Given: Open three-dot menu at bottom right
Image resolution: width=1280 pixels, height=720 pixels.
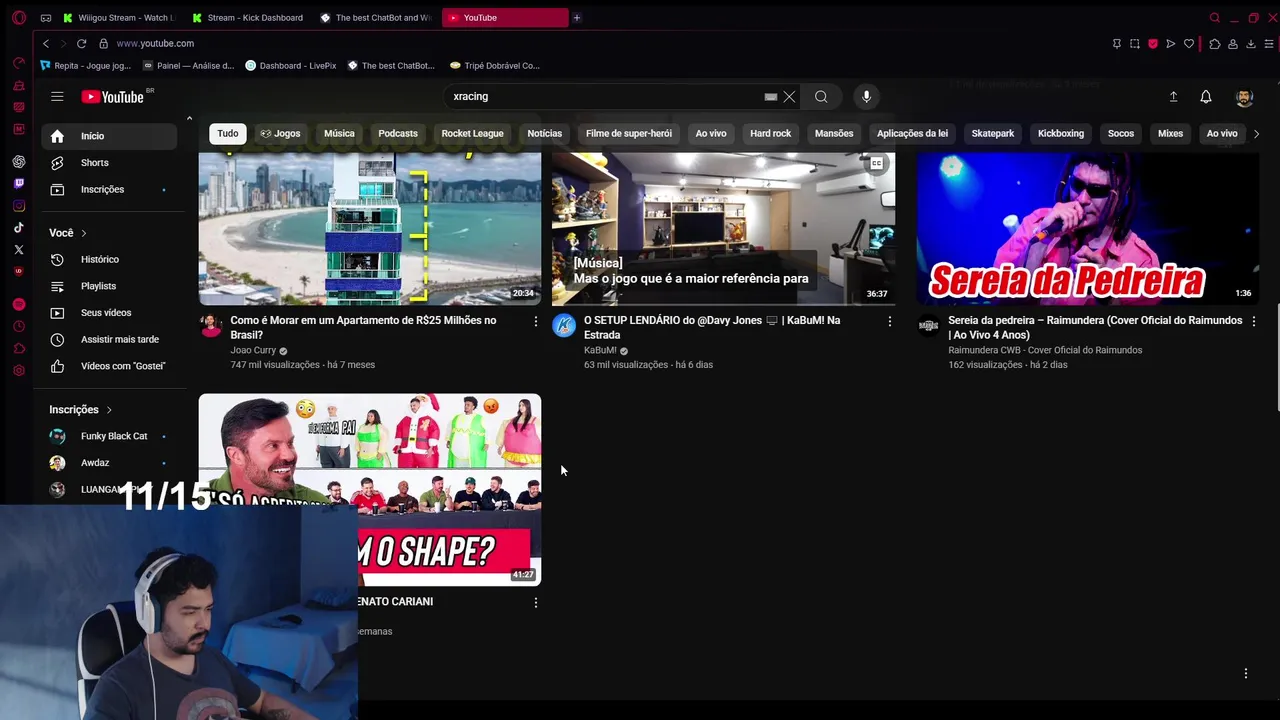Looking at the screenshot, I should (x=1246, y=673).
